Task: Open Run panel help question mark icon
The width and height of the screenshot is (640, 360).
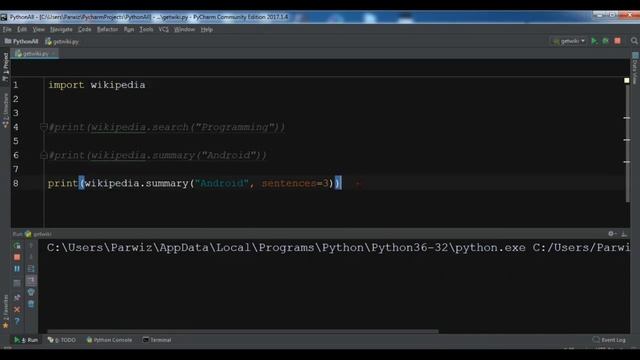Action: coord(17,321)
